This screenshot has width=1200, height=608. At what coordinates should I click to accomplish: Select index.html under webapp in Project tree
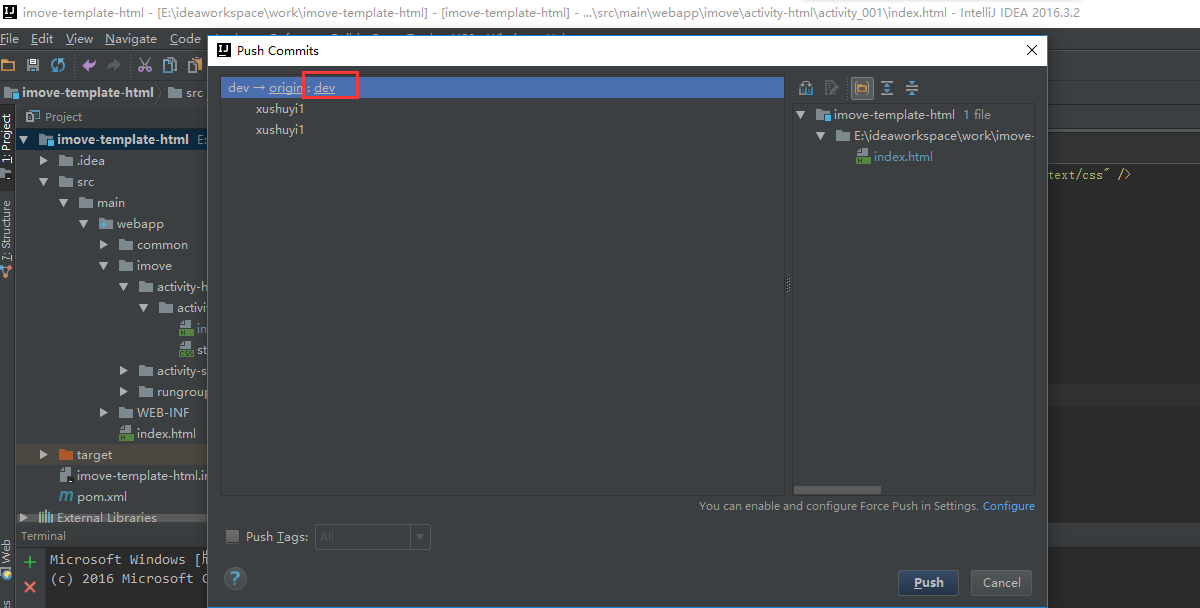166,434
